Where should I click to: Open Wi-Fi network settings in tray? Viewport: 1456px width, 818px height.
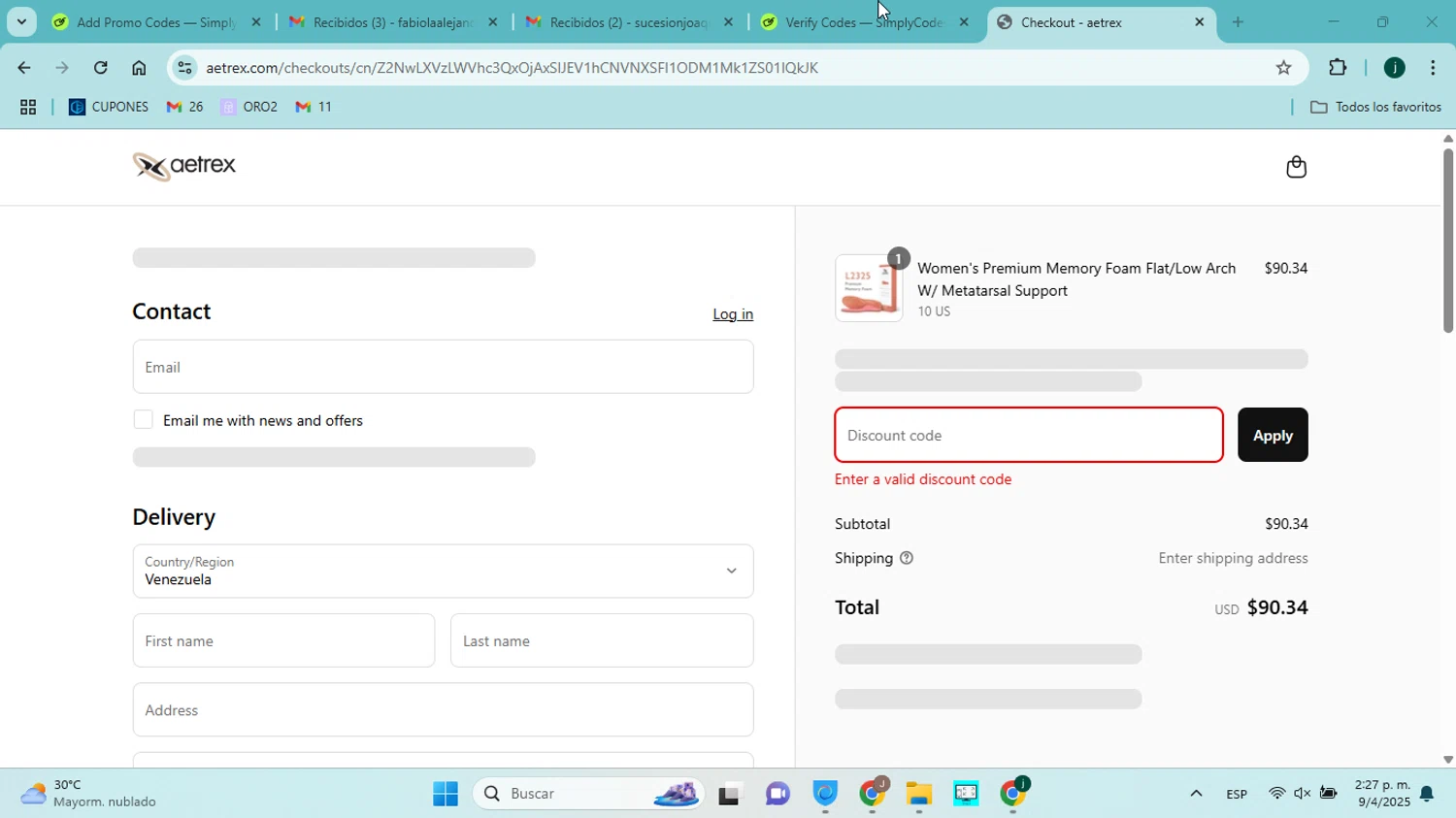point(1276,794)
